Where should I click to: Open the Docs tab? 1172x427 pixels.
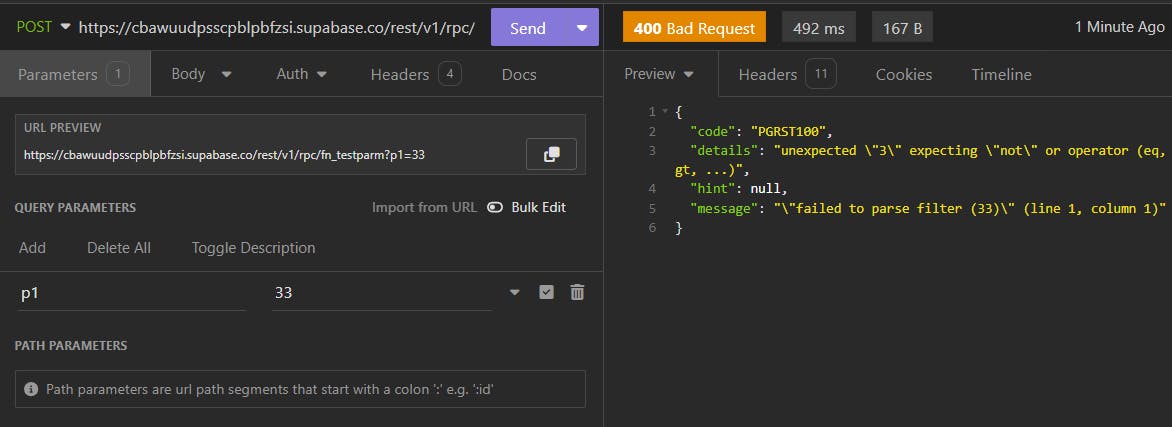click(519, 74)
